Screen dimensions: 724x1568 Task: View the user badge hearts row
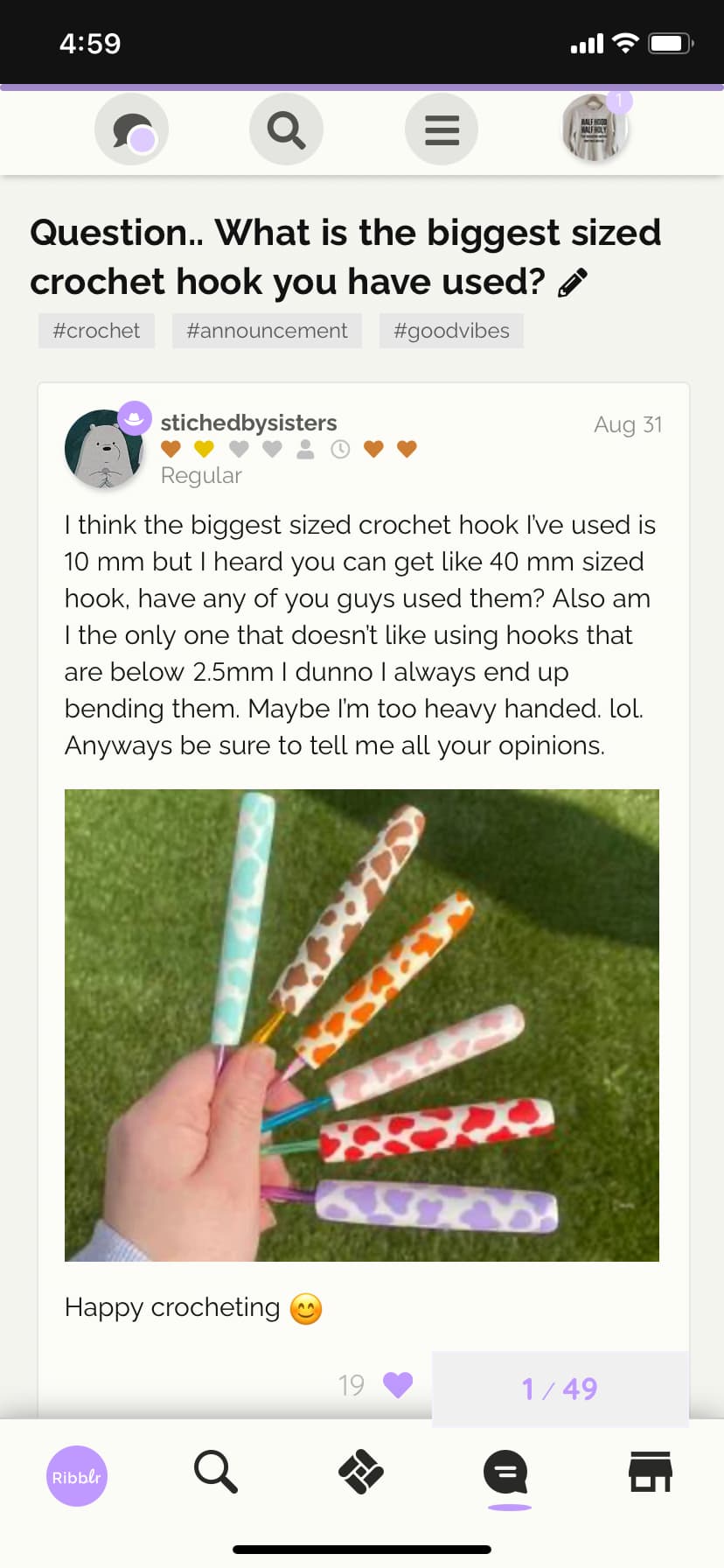289,449
